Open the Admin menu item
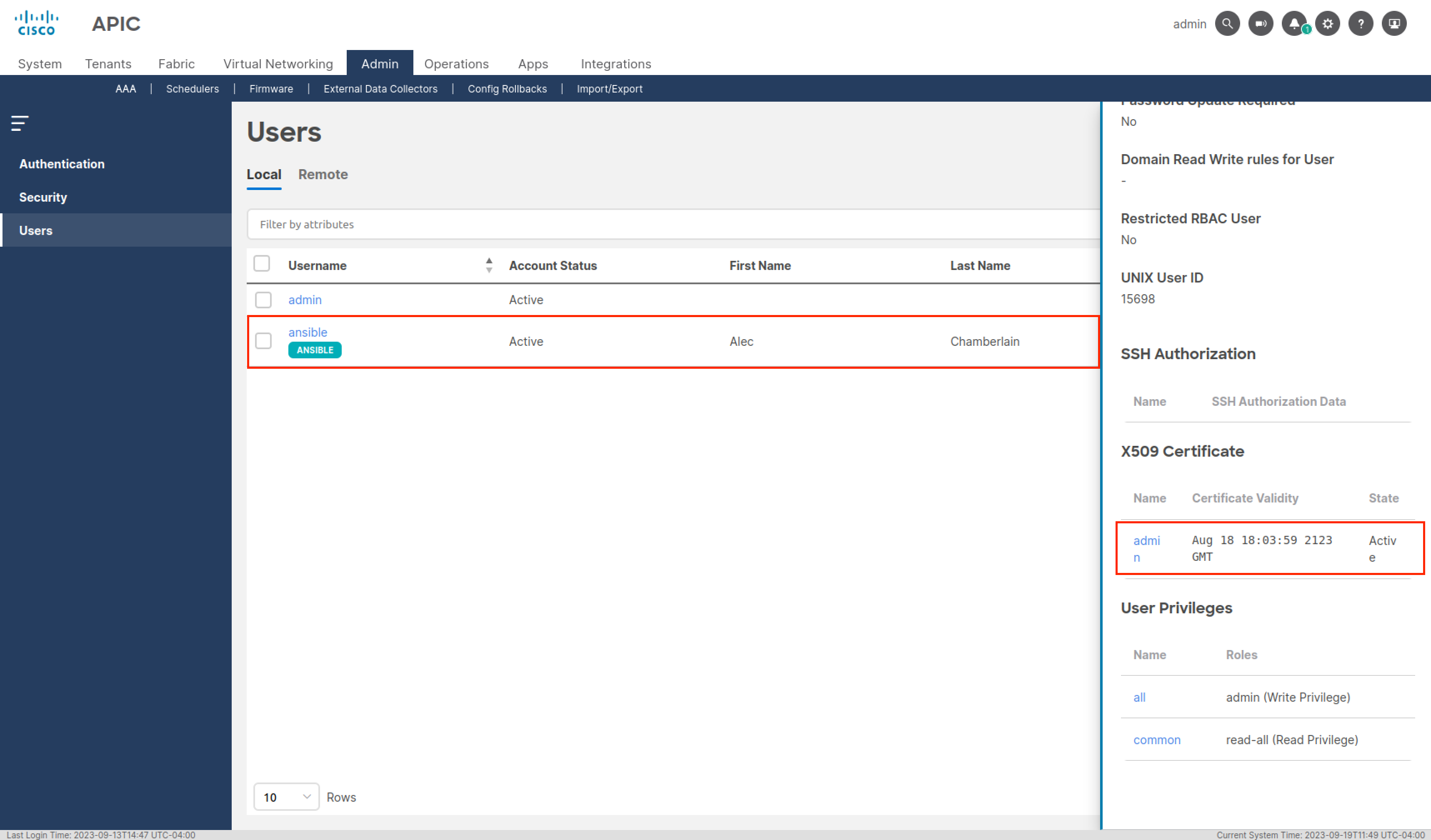1431x840 pixels. coord(378,62)
